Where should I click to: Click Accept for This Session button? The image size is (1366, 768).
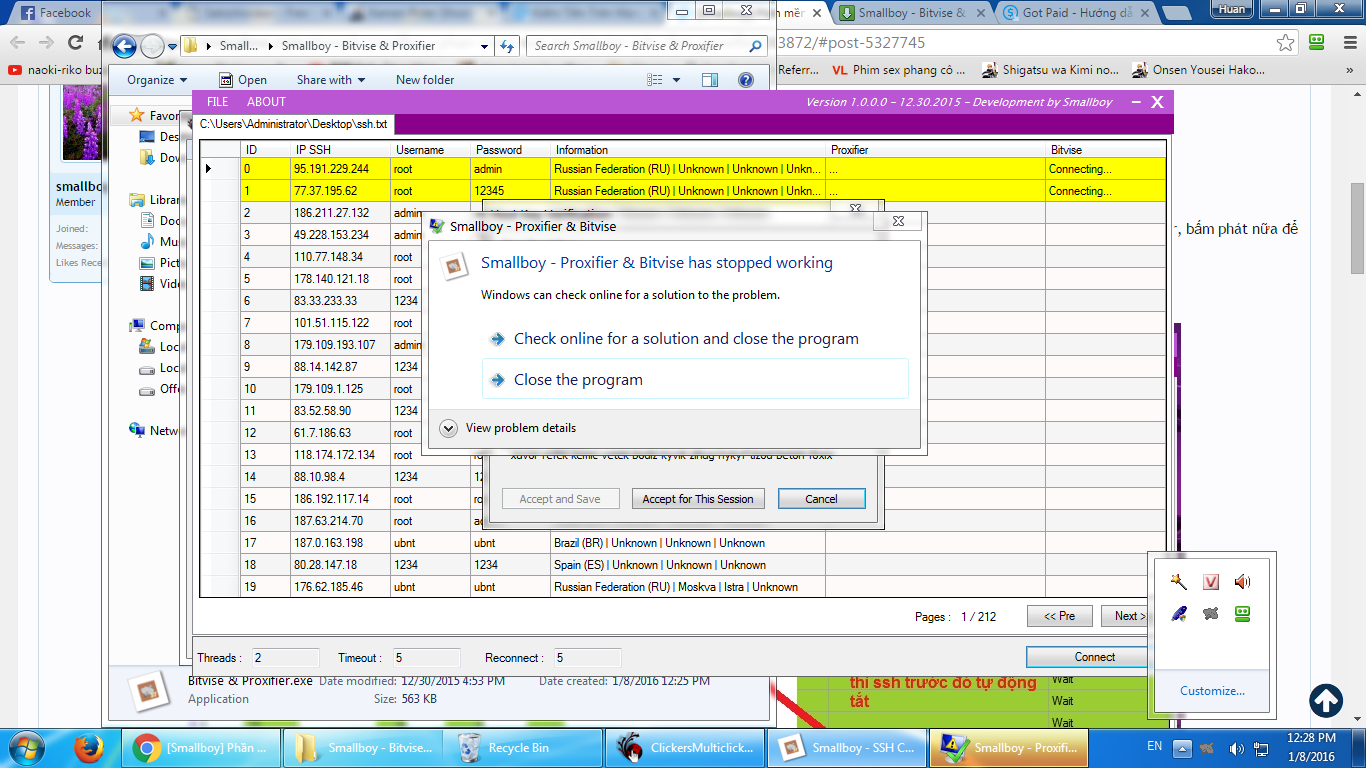click(x=698, y=499)
